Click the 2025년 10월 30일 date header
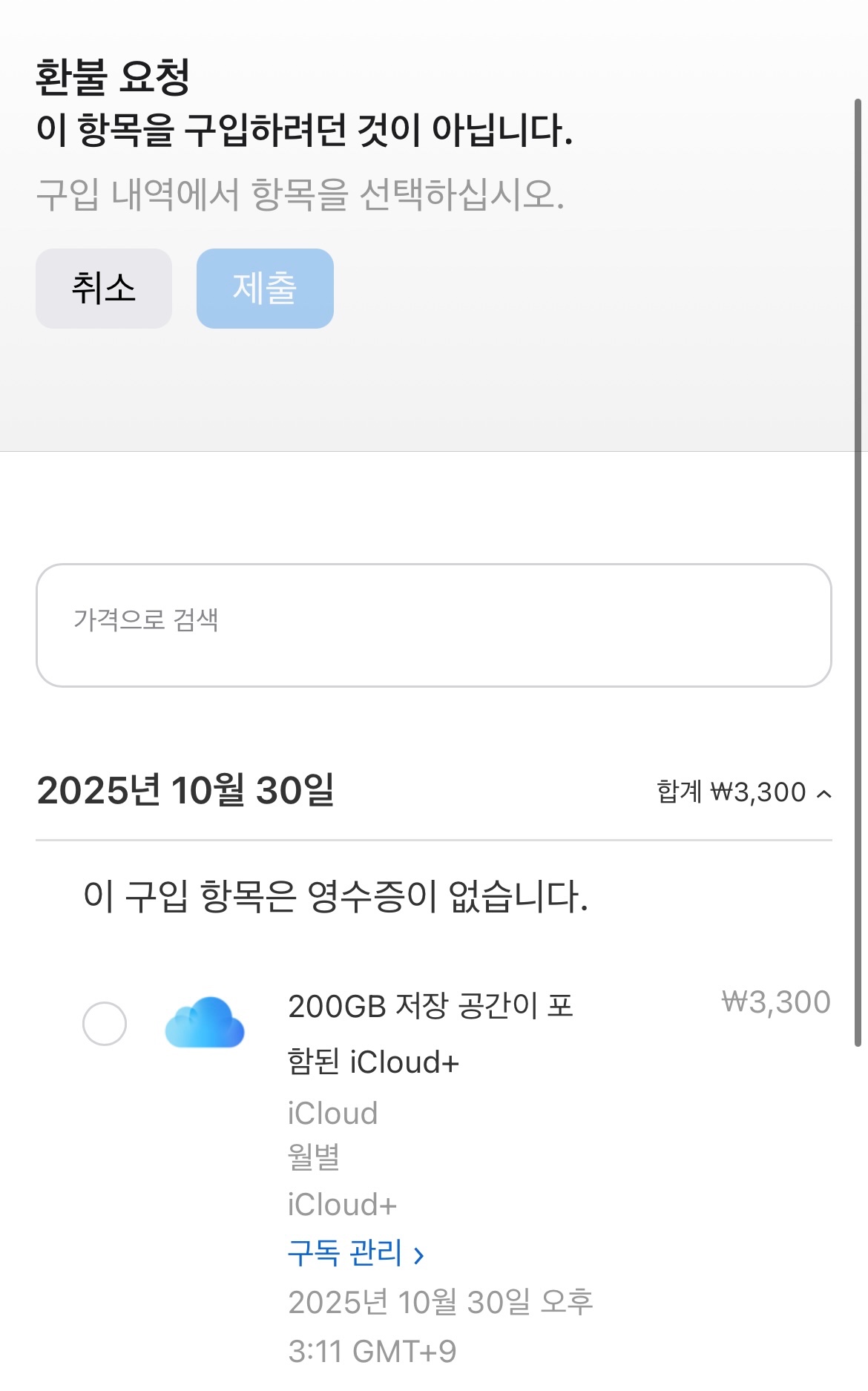Screen dimensions: 868x1391 click(185, 790)
